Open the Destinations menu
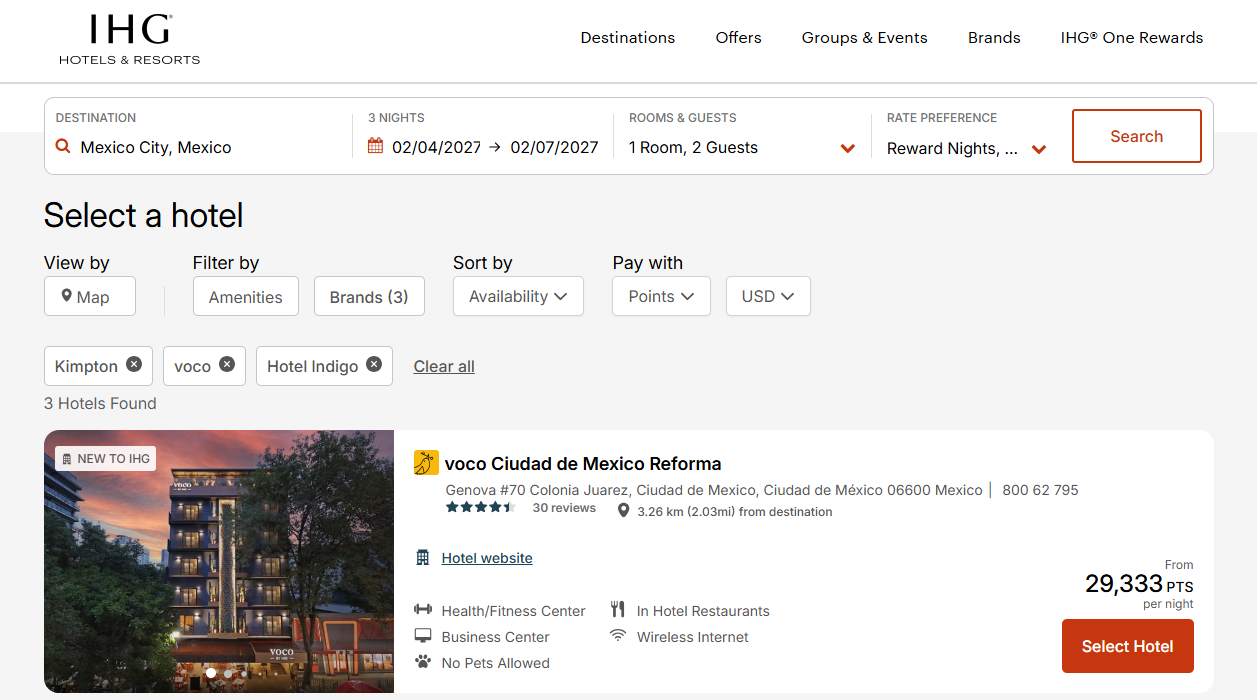 pos(628,38)
